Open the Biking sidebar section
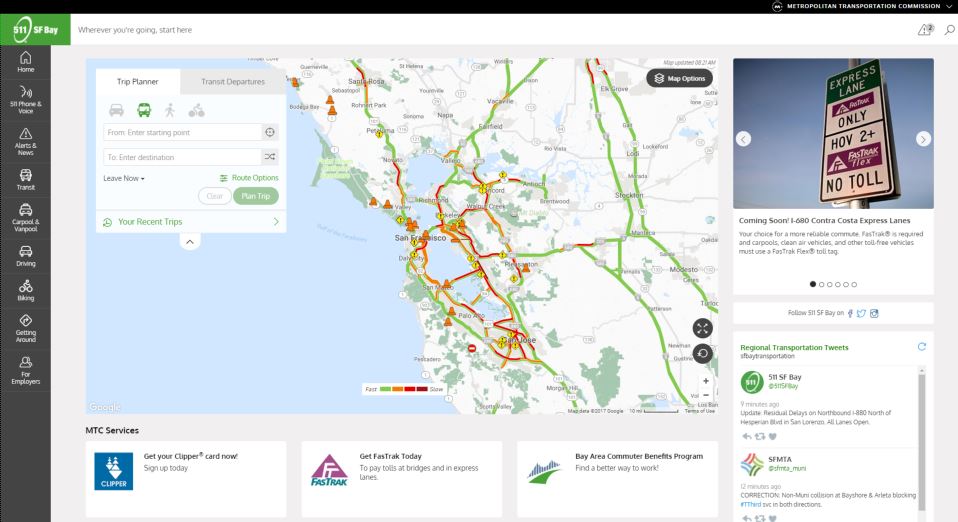The image size is (958, 522). [x=25, y=290]
